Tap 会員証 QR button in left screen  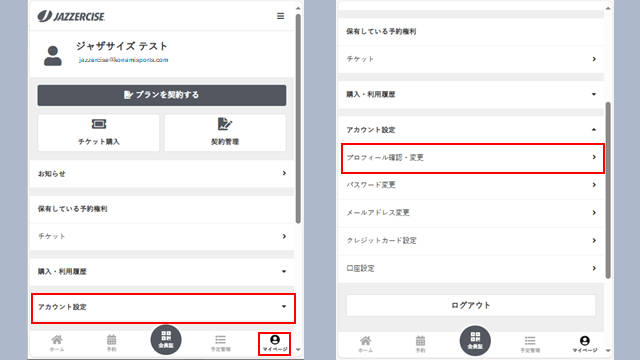pyautogui.click(x=166, y=340)
